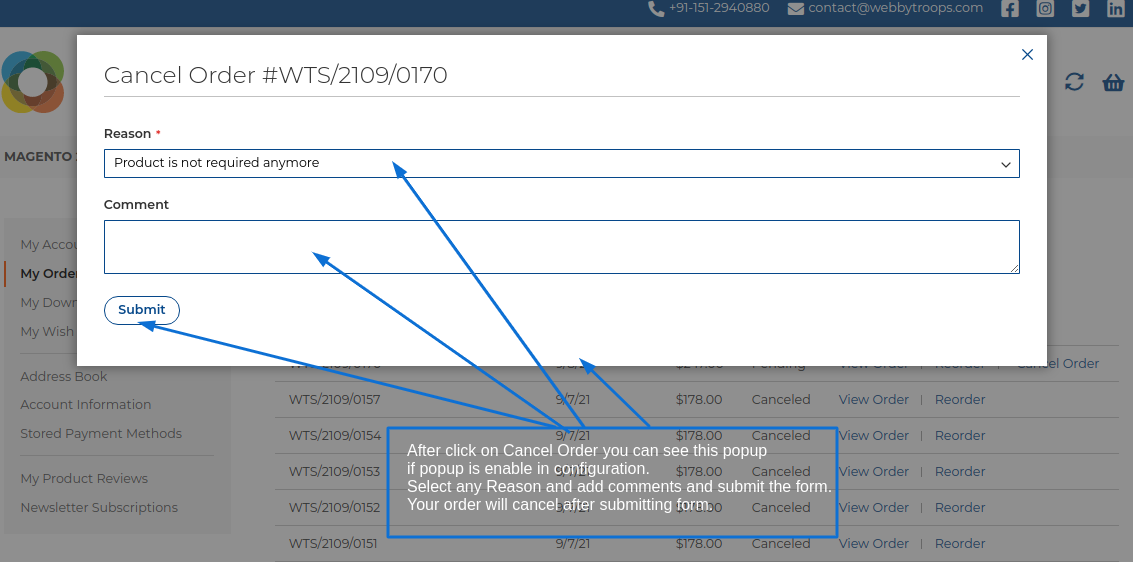The width and height of the screenshot is (1133, 562).
Task: Open Account Information in sidebar
Action: coord(85,405)
